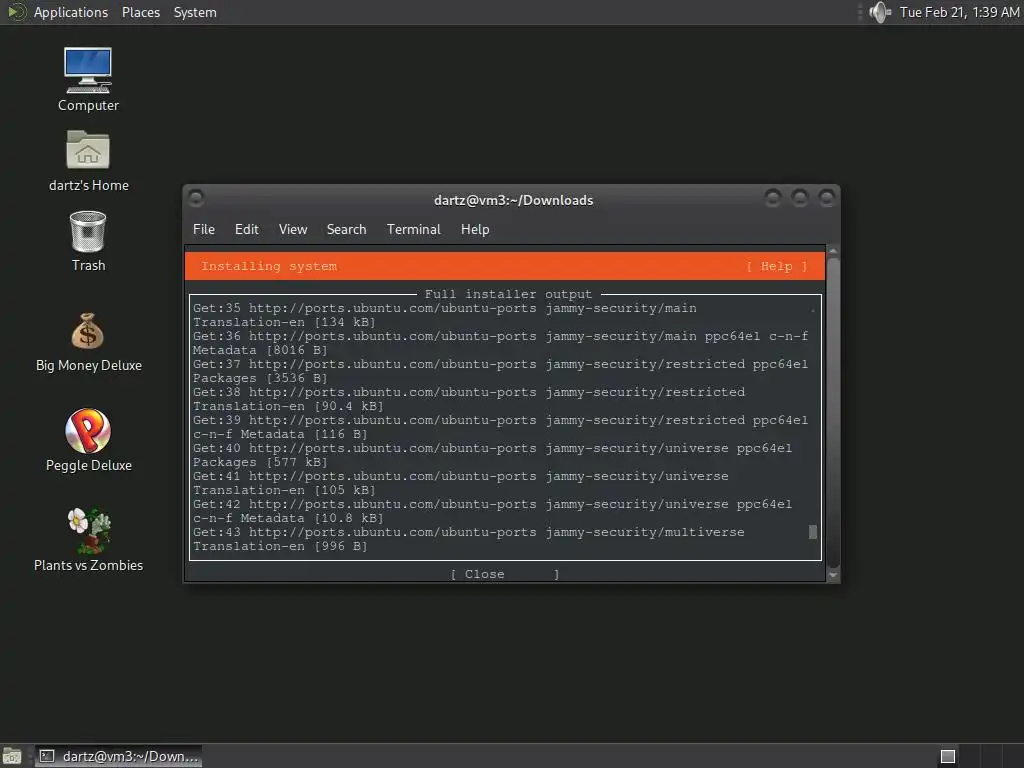Open the terminal Help menu
This screenshot has width=1024, height=768.
point(475,229)
